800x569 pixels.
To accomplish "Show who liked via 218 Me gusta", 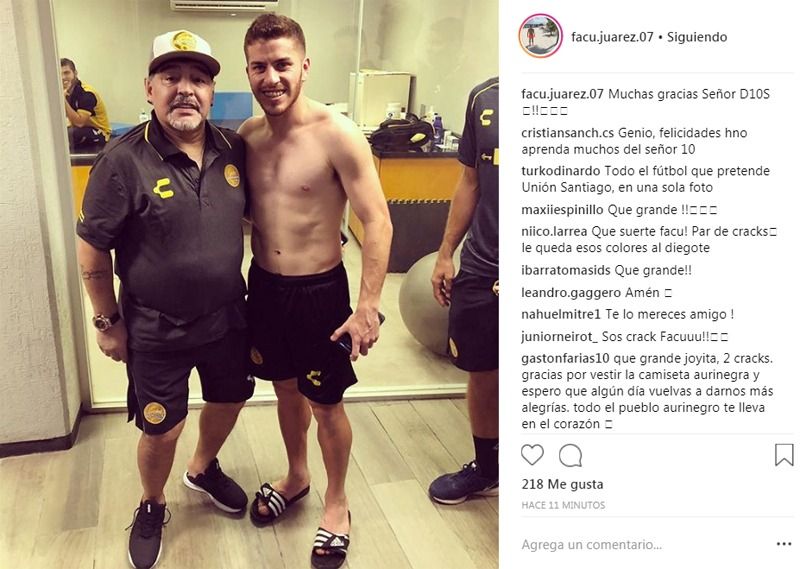I will click(x=562, y=484).
